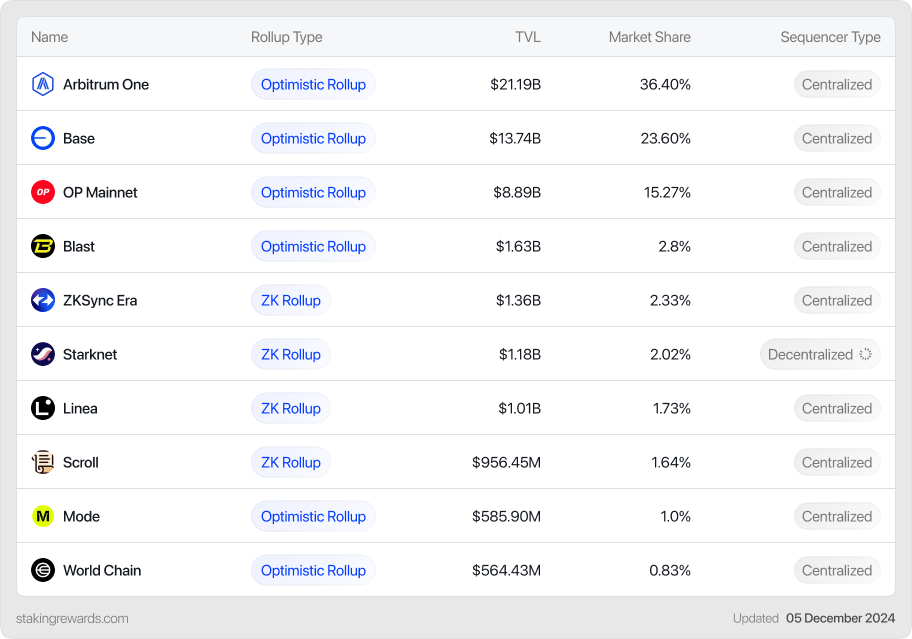Image resolution: width=912 pixels, height=639 pixels.
Task: Select the Linea name text
Action: pyautogui.click(x=80, y=408)
